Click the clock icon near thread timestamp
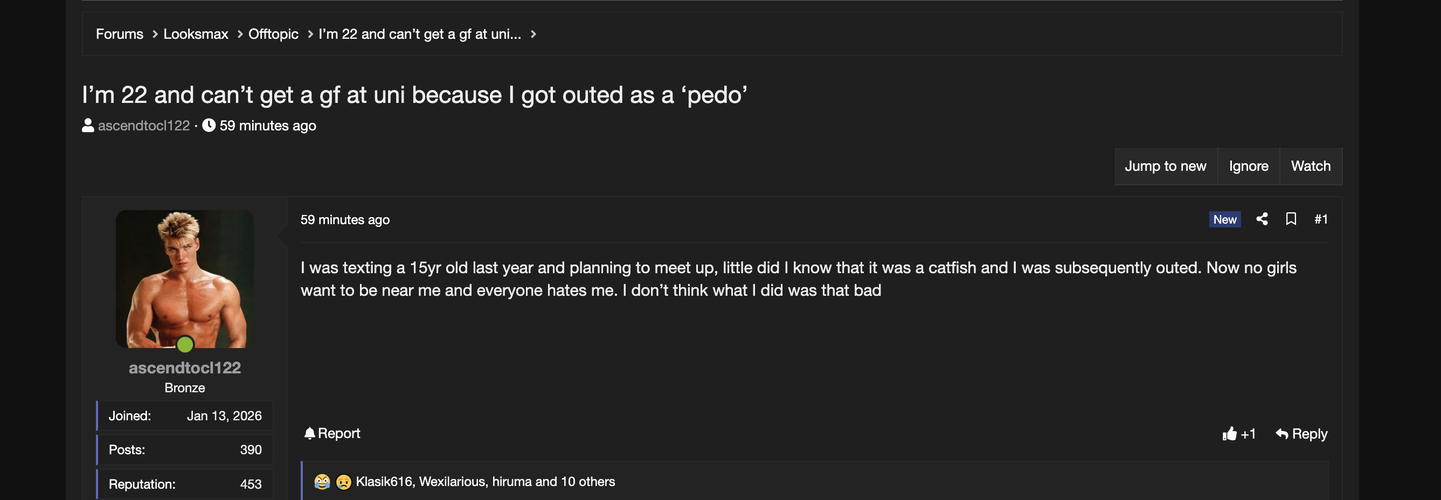Viewport: 1441px width, 500px height. coord(209,126)
